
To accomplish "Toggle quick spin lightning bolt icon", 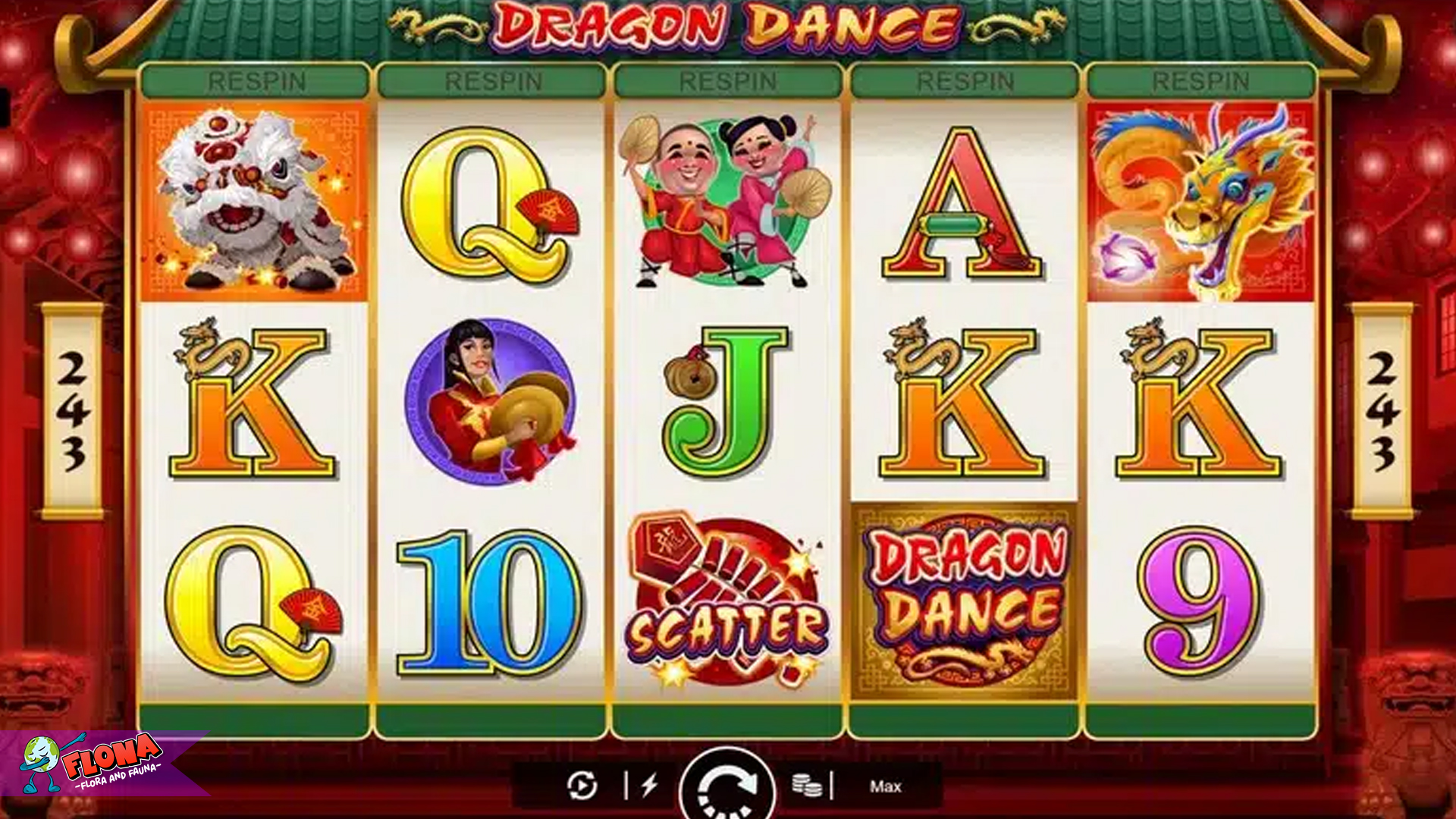I will click(649, 786).
